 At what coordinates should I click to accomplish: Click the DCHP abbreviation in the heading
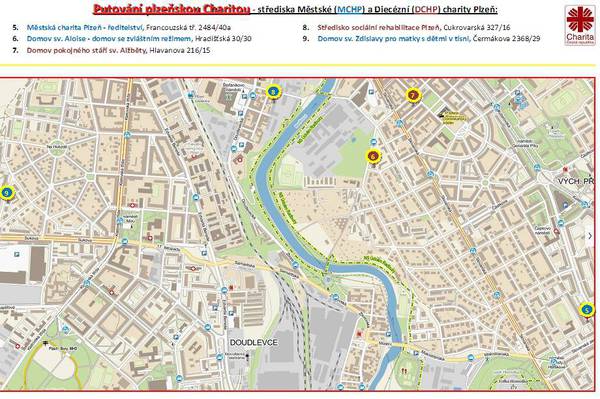point(426,9)
